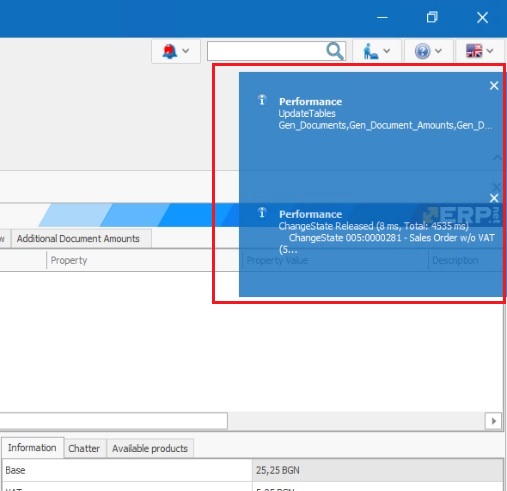Screen dimensions: 507x491
Task: Click the magnifier search icon
Action: tap(335, 51)
